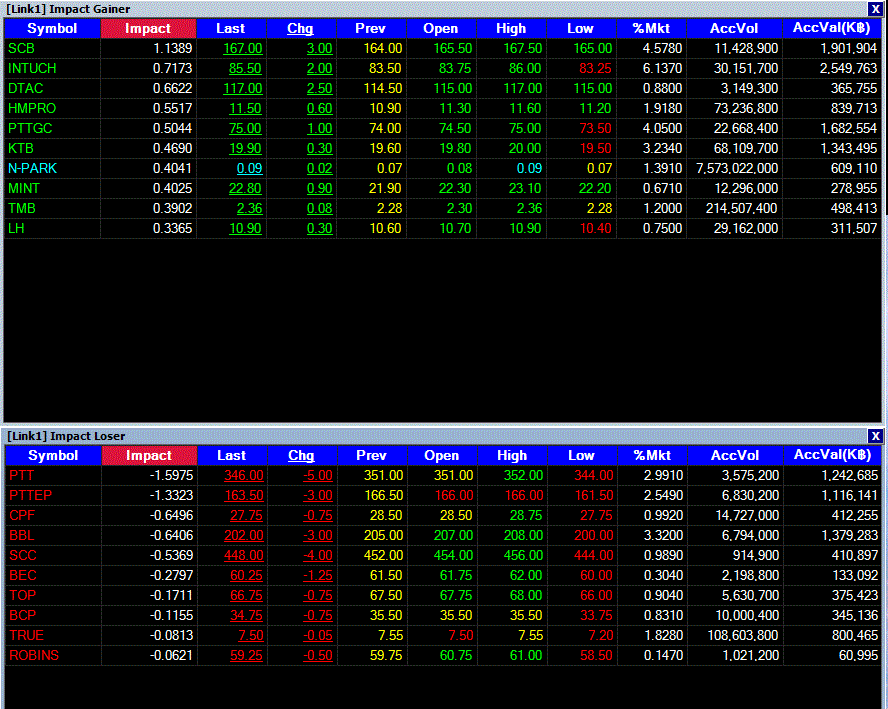Click Last header in Impact Gainer

pos(230,28)
